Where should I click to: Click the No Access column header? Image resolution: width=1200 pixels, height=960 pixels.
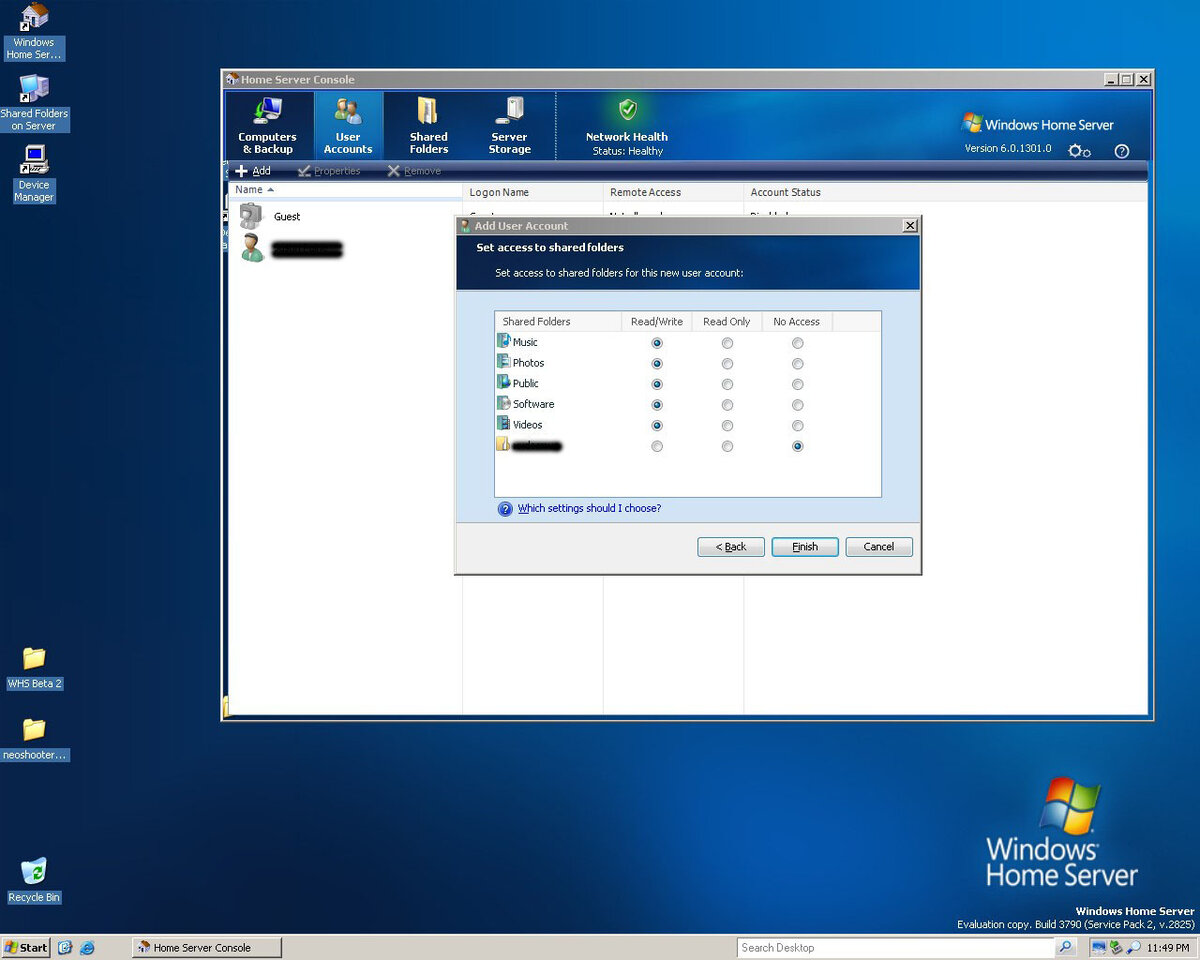797,322
